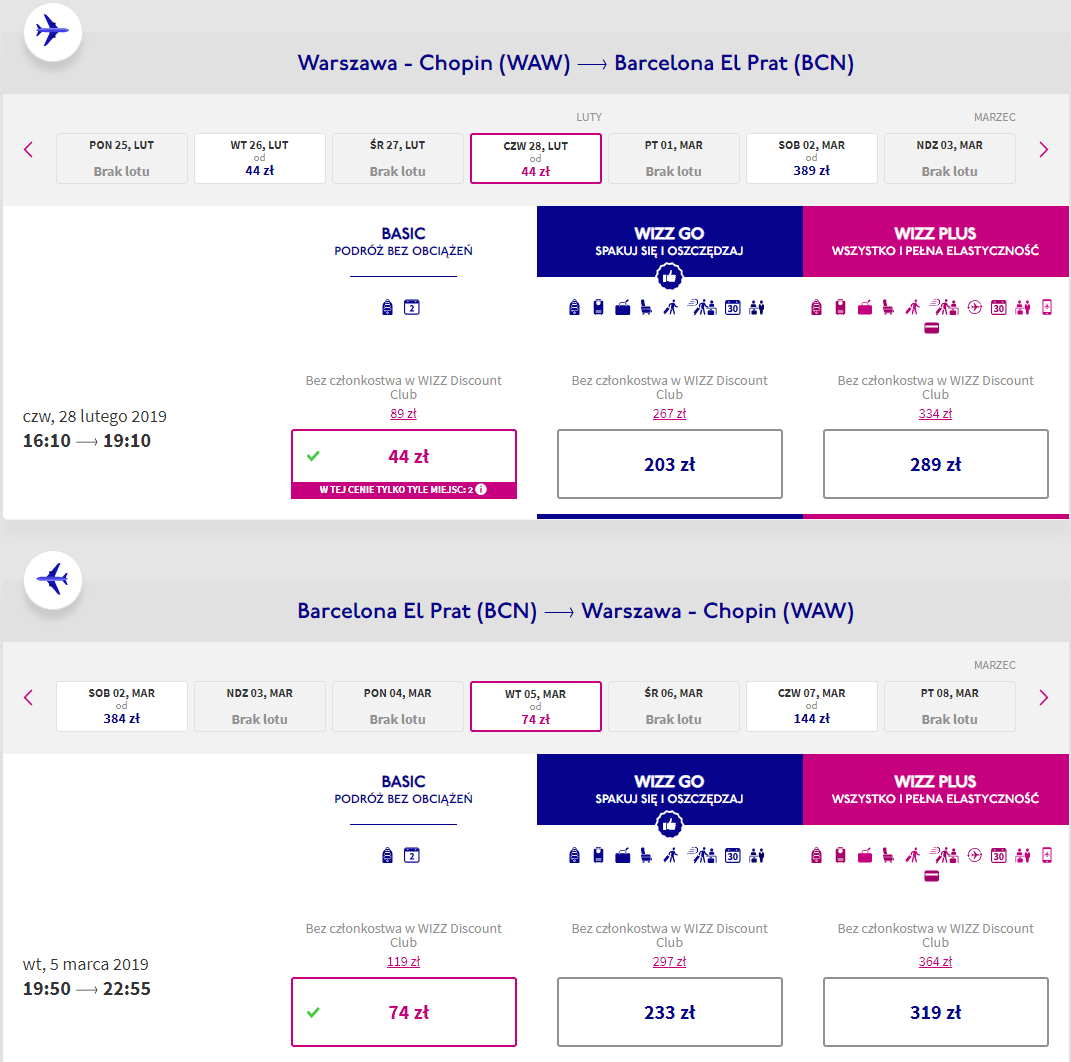Click the 267 zł non-member price link
This screenshot has height=1062, width=1071.
(x=669, y=413)
